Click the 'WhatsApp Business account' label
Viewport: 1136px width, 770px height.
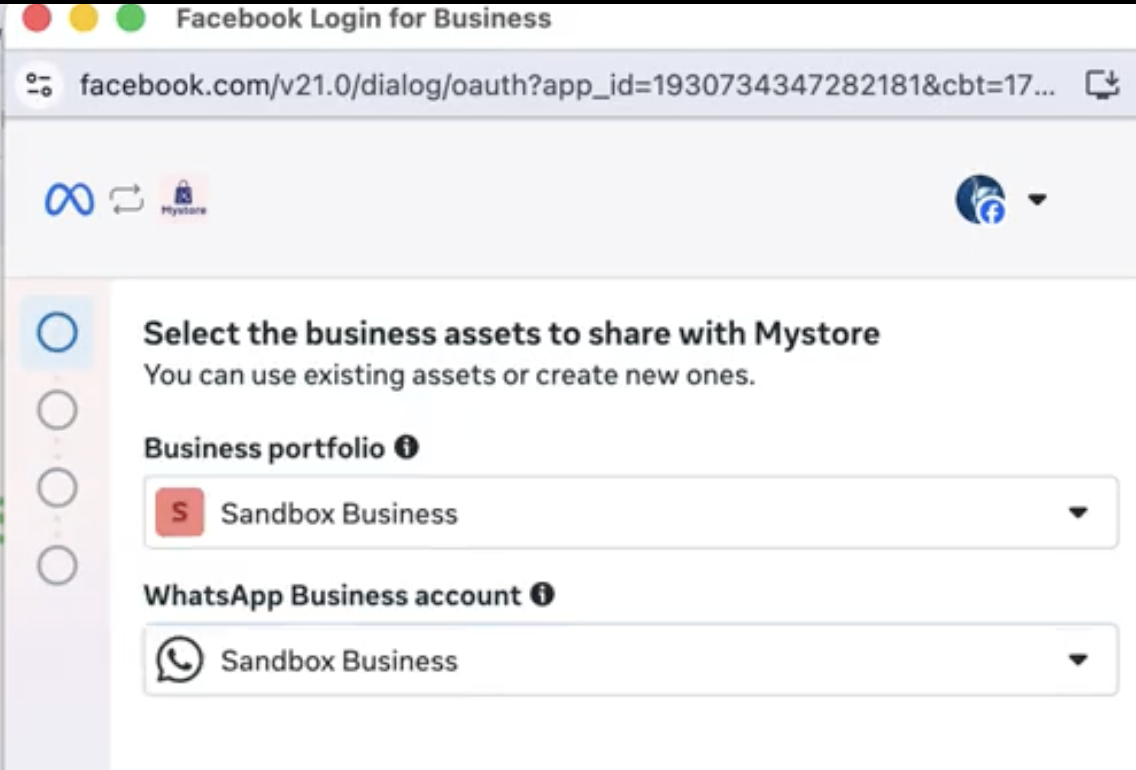pyautogui.click(x=332, y=595)
